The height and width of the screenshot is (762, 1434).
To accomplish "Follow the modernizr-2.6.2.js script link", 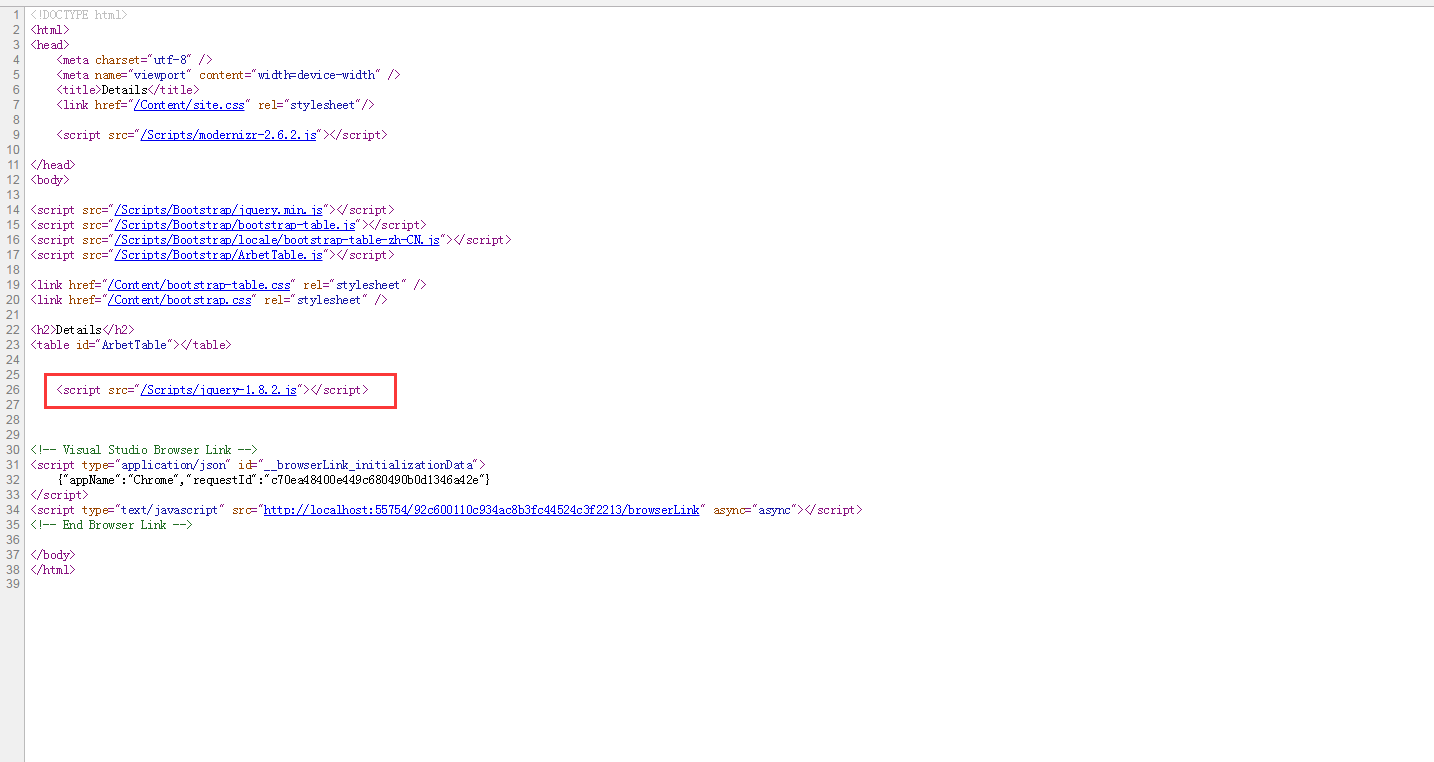I will click(229, 135).
